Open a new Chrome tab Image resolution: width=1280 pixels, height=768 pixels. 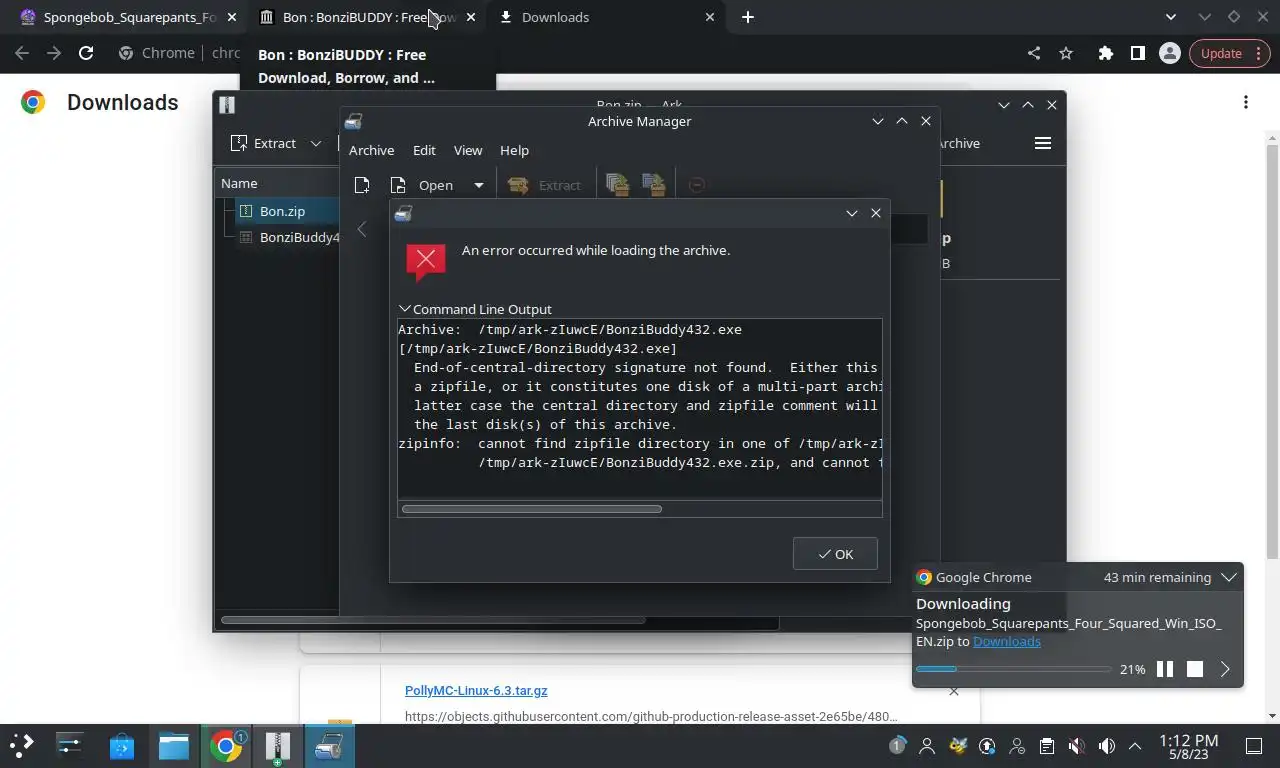click(747, 17)
